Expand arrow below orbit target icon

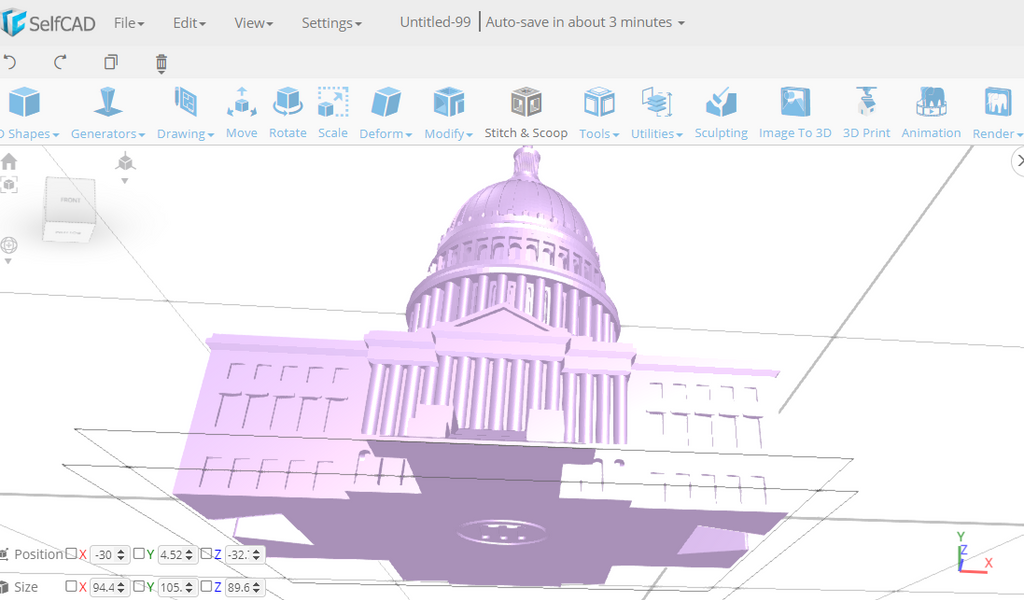pyautogui.click(x=8, y=261)
